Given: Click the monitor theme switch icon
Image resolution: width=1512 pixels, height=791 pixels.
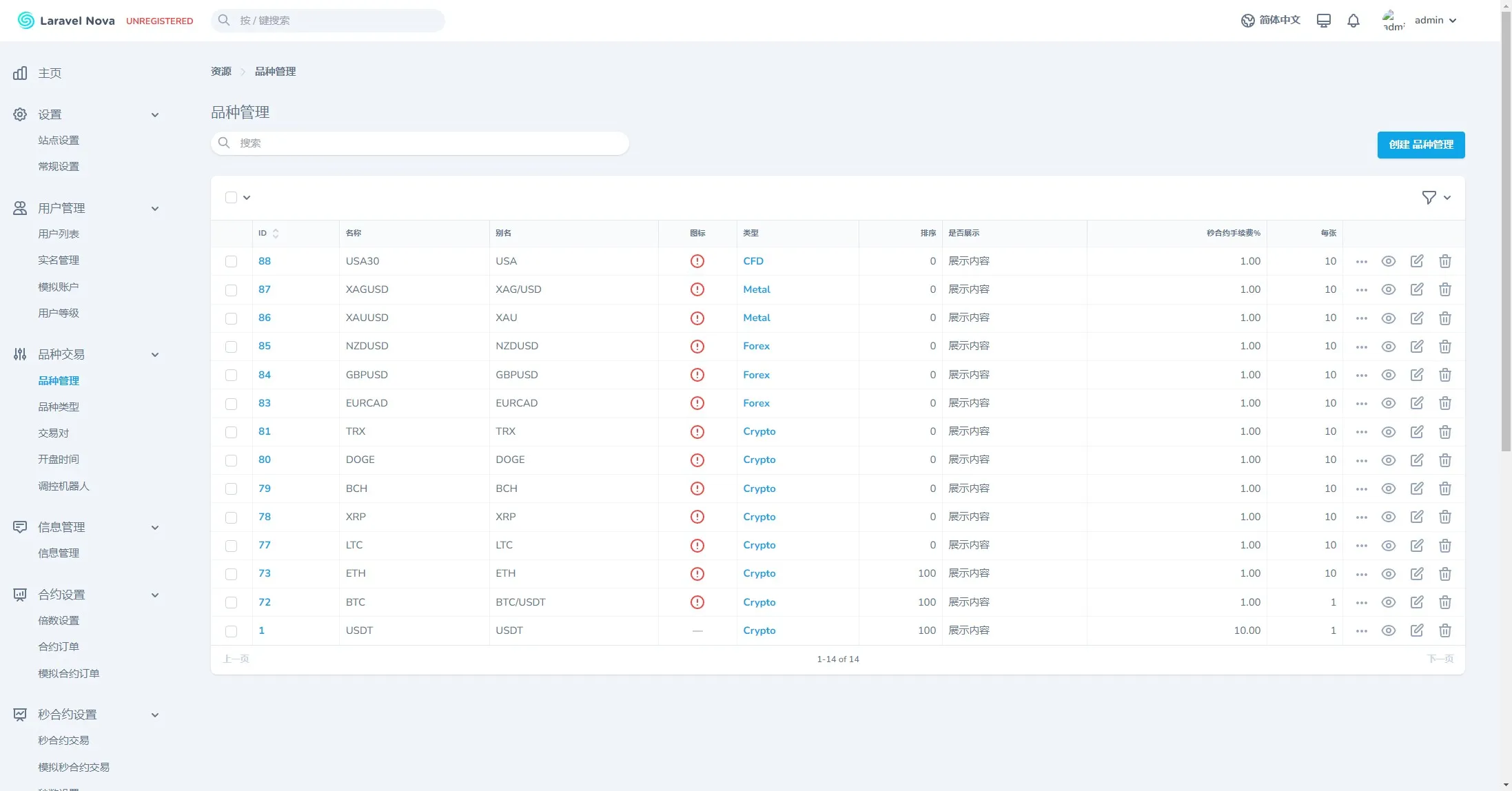Looking at the screenshot, I should click(1323, 21).
